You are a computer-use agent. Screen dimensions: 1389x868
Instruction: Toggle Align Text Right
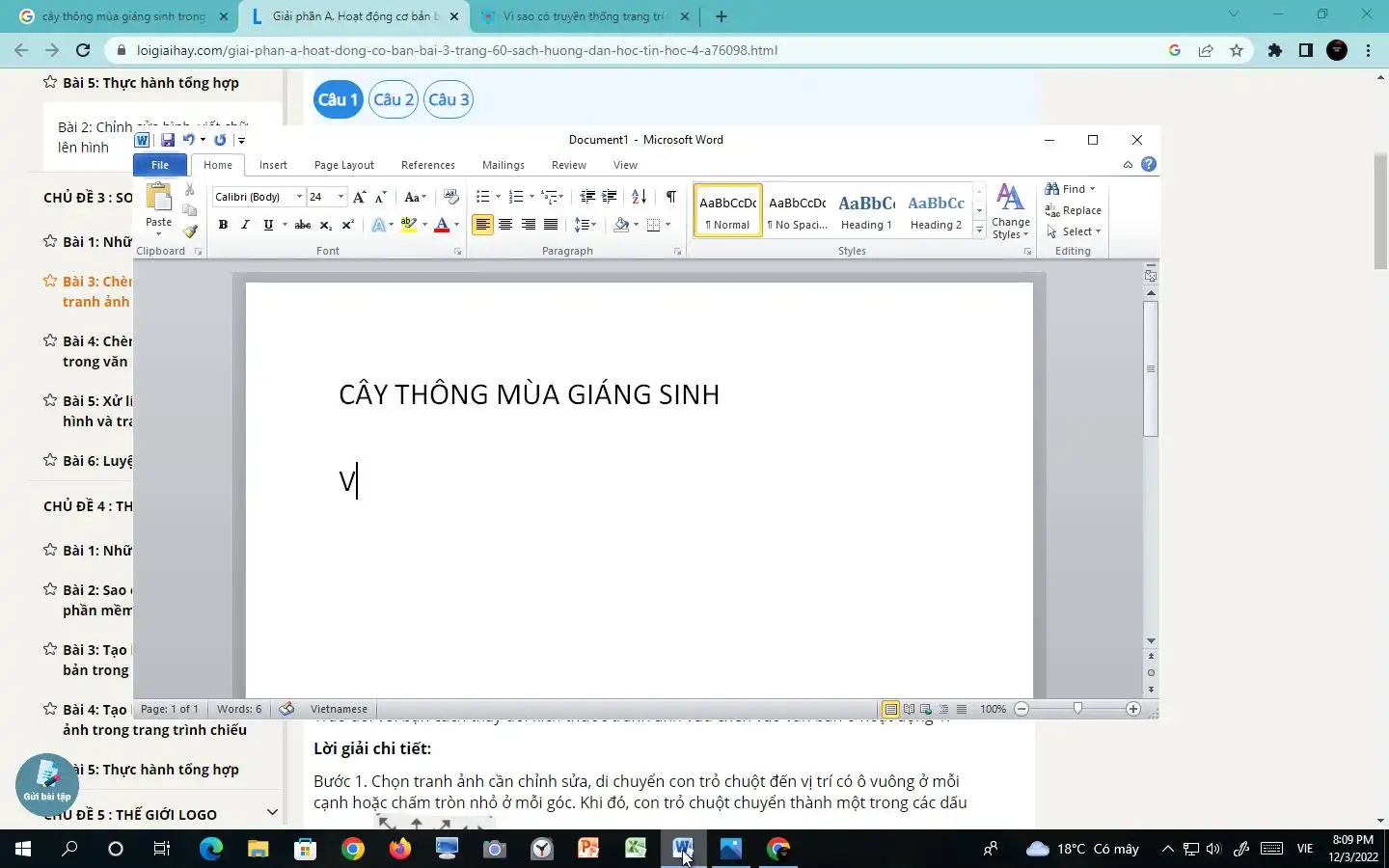click(528, 225)
